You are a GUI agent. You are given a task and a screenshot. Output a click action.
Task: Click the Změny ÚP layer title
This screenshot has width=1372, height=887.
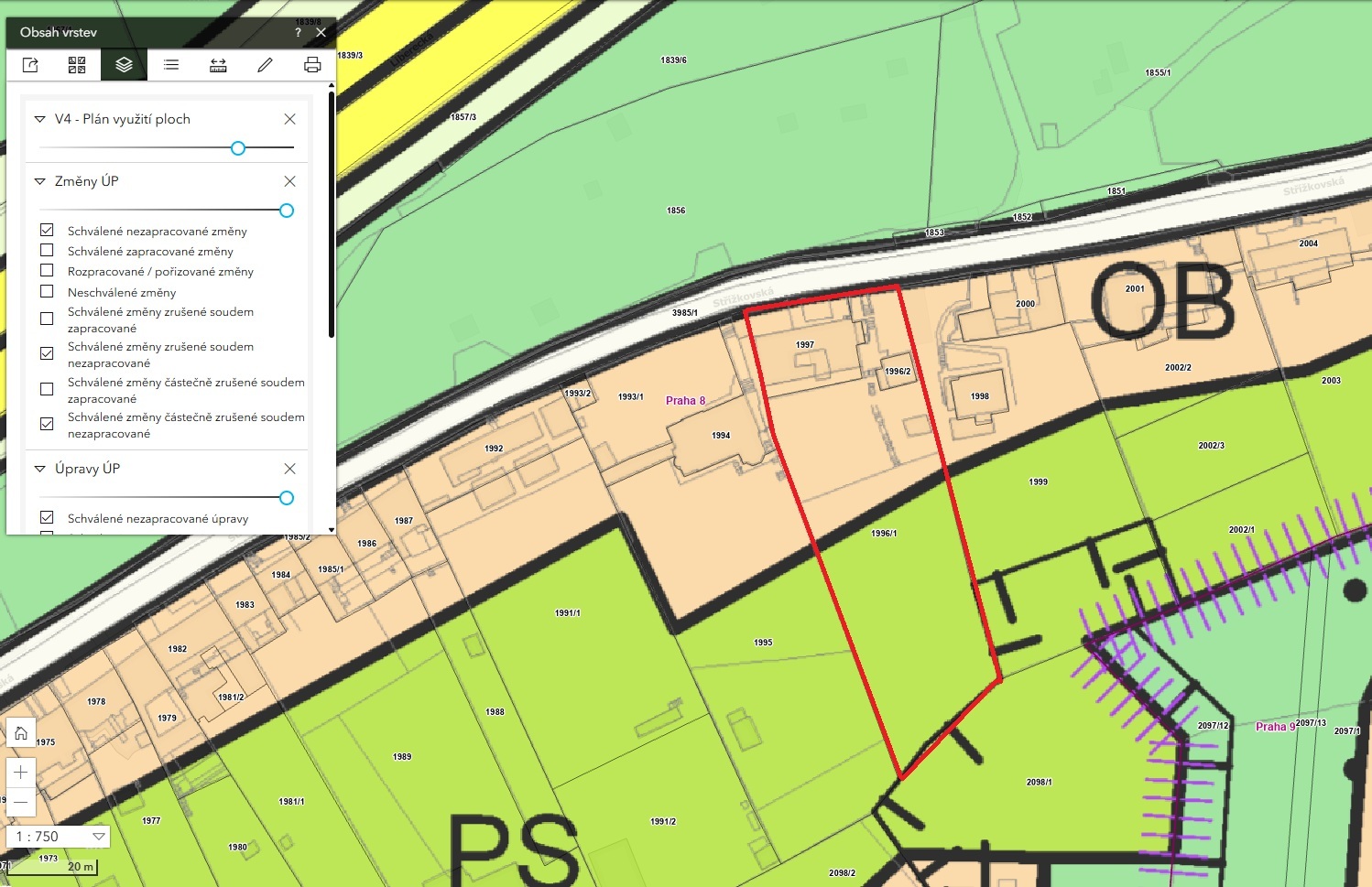(x=87, y=181)
